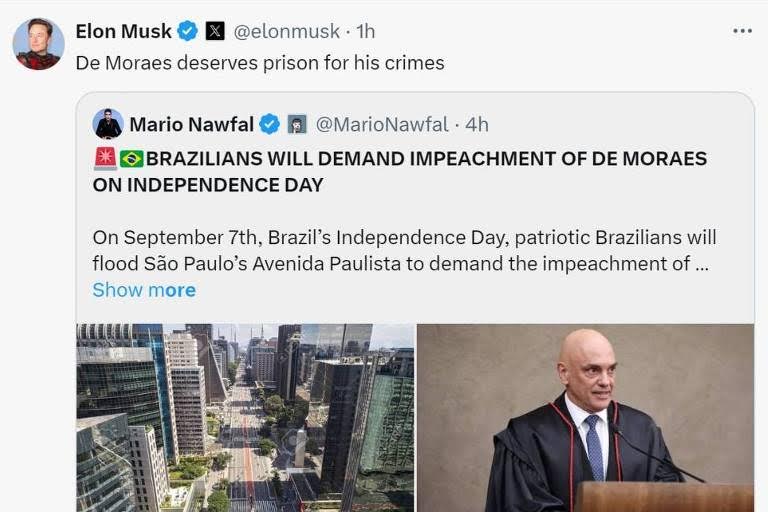768x512 pixels.
Task: Click the blue verified badge beside Elon Musk
Action: coord(187,31)
